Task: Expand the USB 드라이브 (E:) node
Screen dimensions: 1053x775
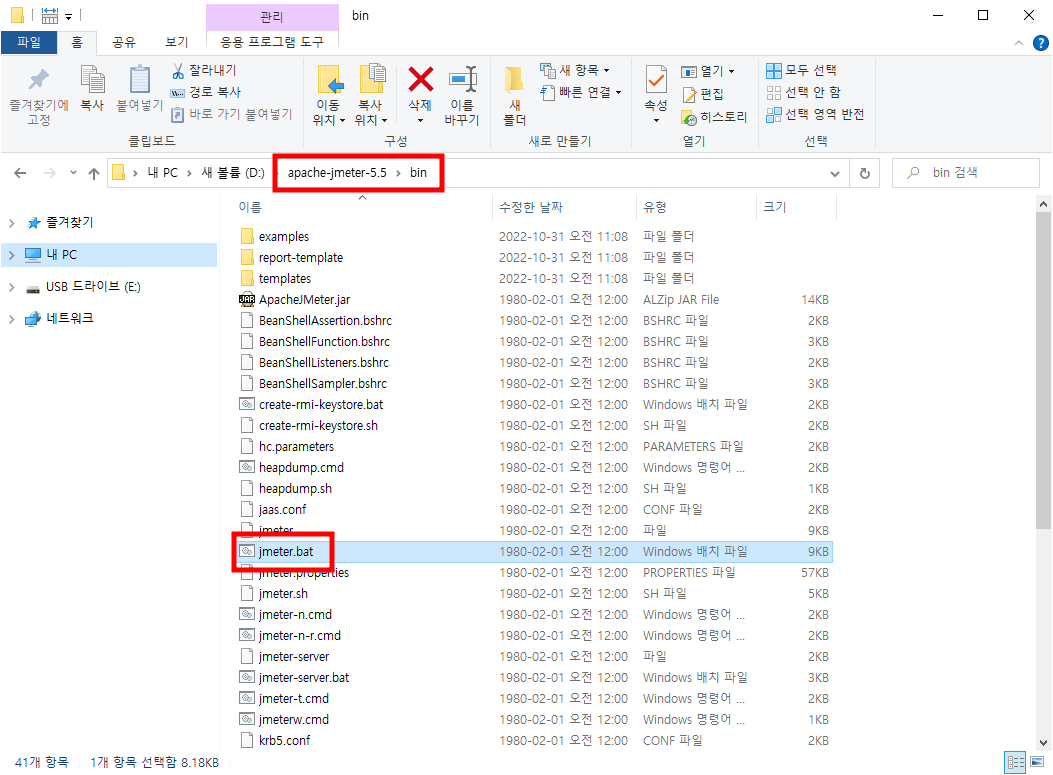Action: 11,287
